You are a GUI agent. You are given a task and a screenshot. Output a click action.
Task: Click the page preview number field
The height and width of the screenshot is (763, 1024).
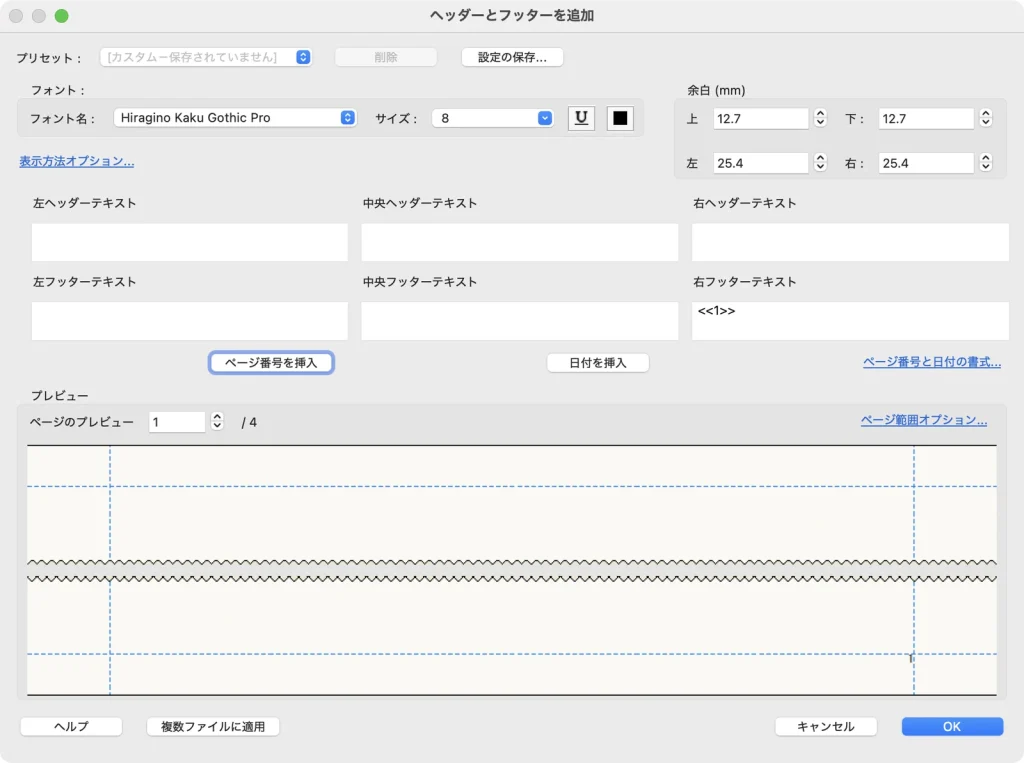[177, 422]
